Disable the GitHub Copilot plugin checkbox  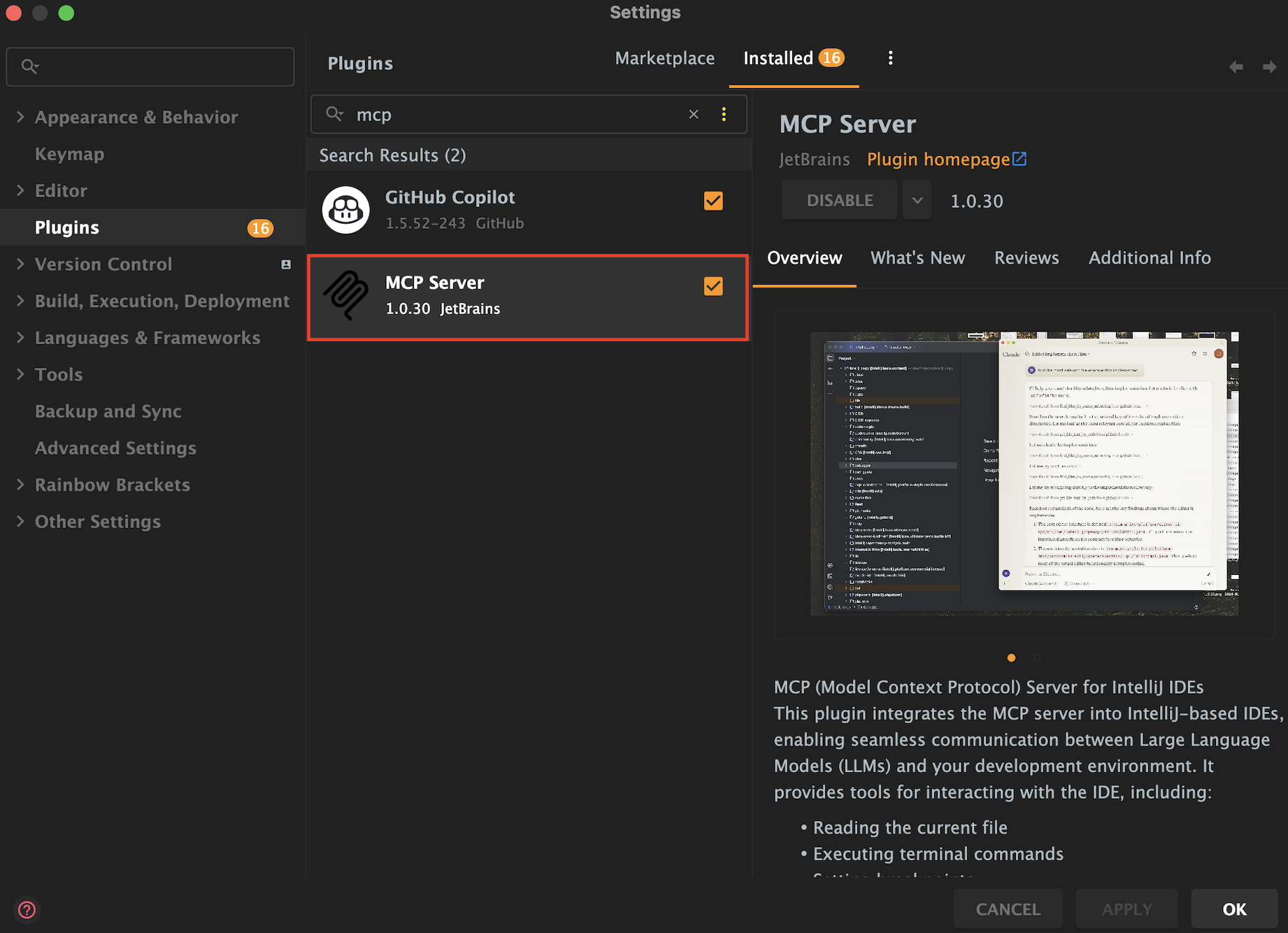click(x=713, y=201)
